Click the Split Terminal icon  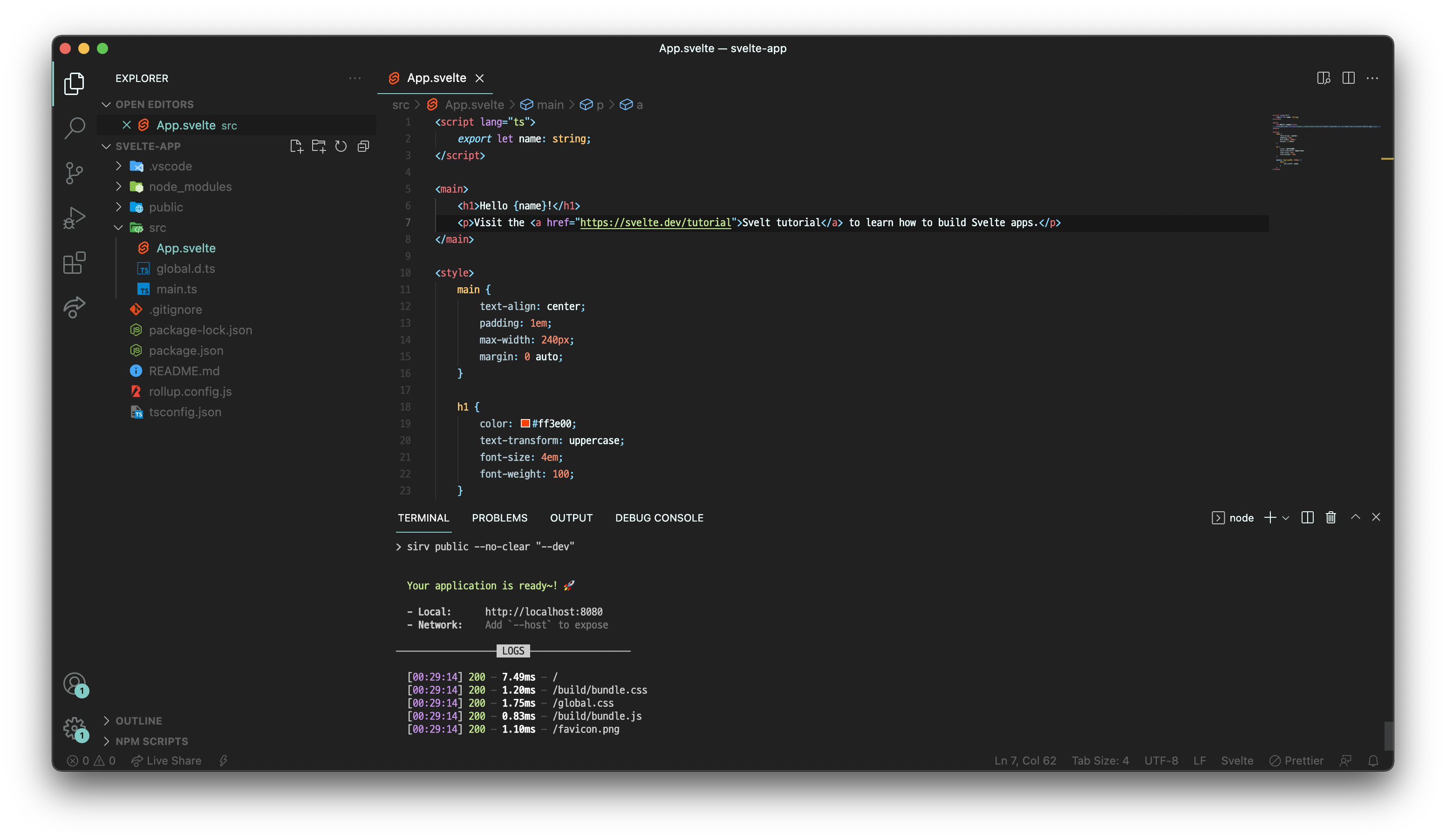[x=1308, y=518]
